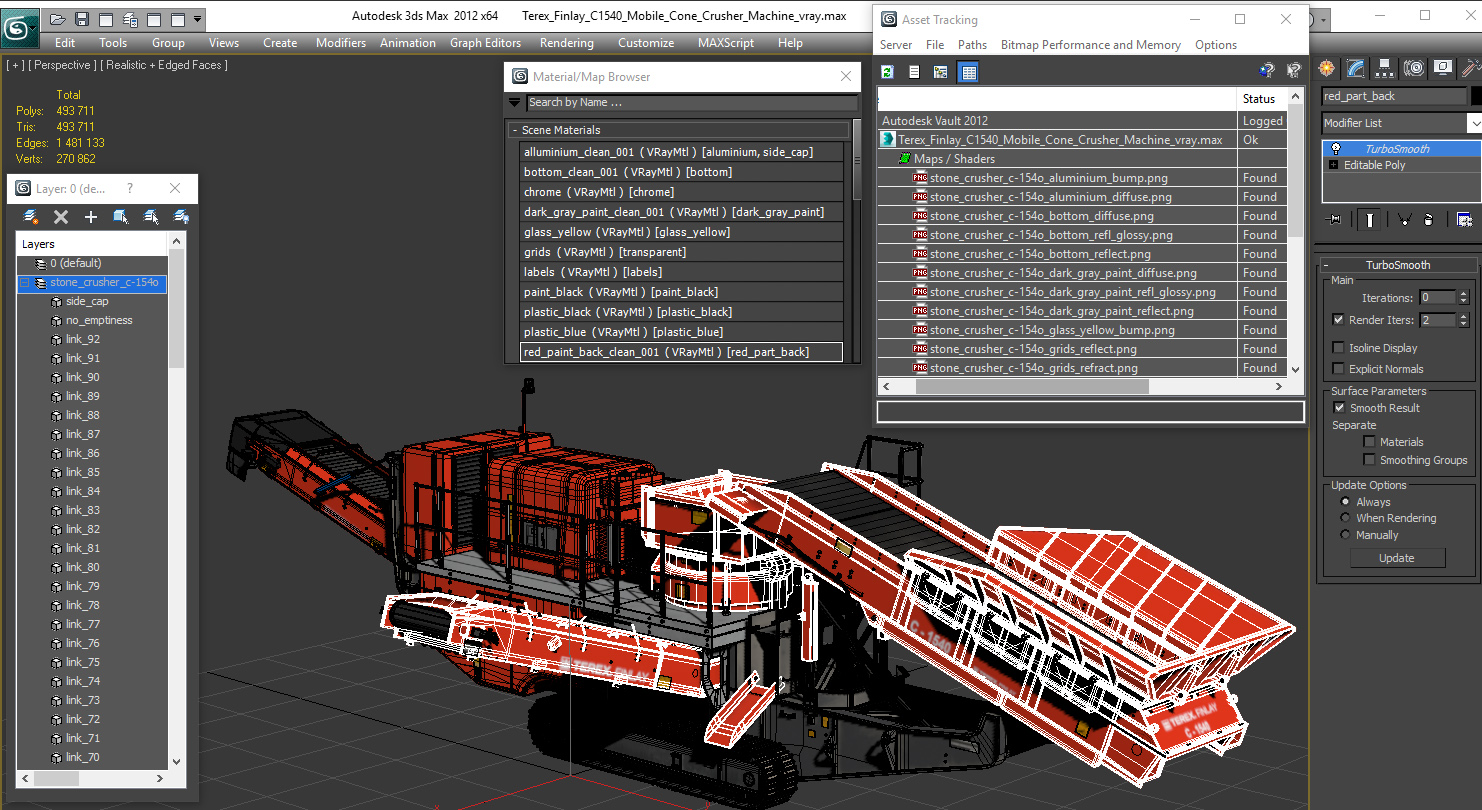Image resolution: width=1482 pixels, height=810 pixels.
Task: Select chrome (VRayMtl) material entry
Action: [682, 192]
